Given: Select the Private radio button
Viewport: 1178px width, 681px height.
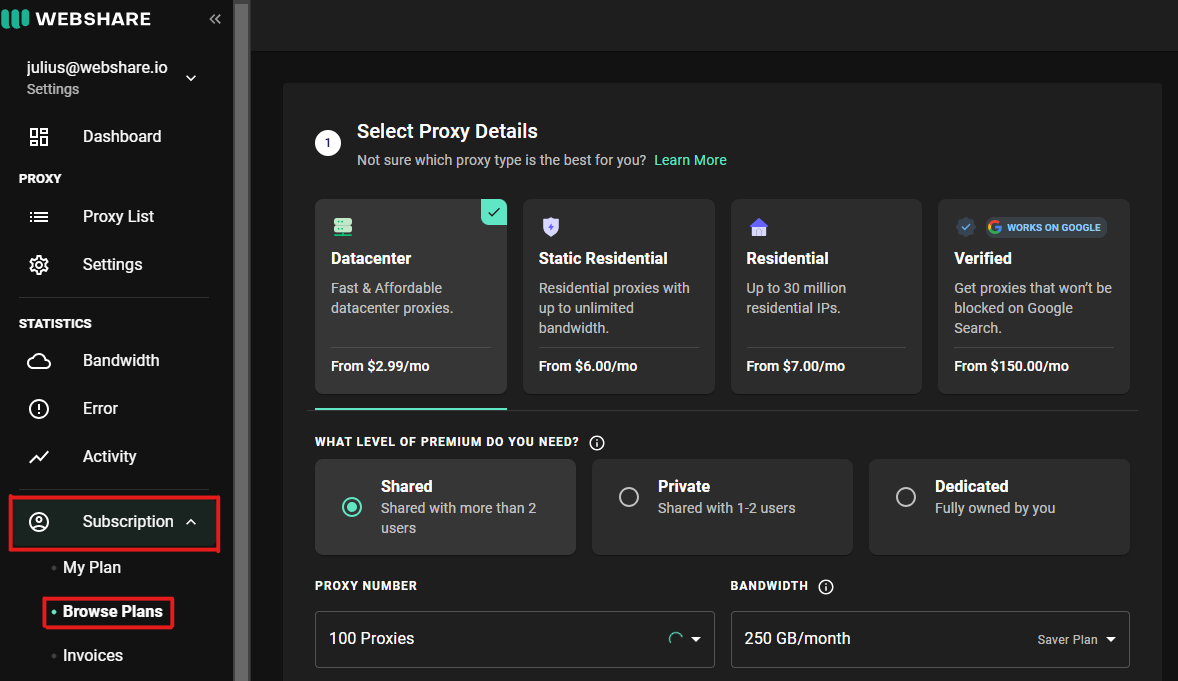Looking at the screenshot, I should click(x=629, y=497).
